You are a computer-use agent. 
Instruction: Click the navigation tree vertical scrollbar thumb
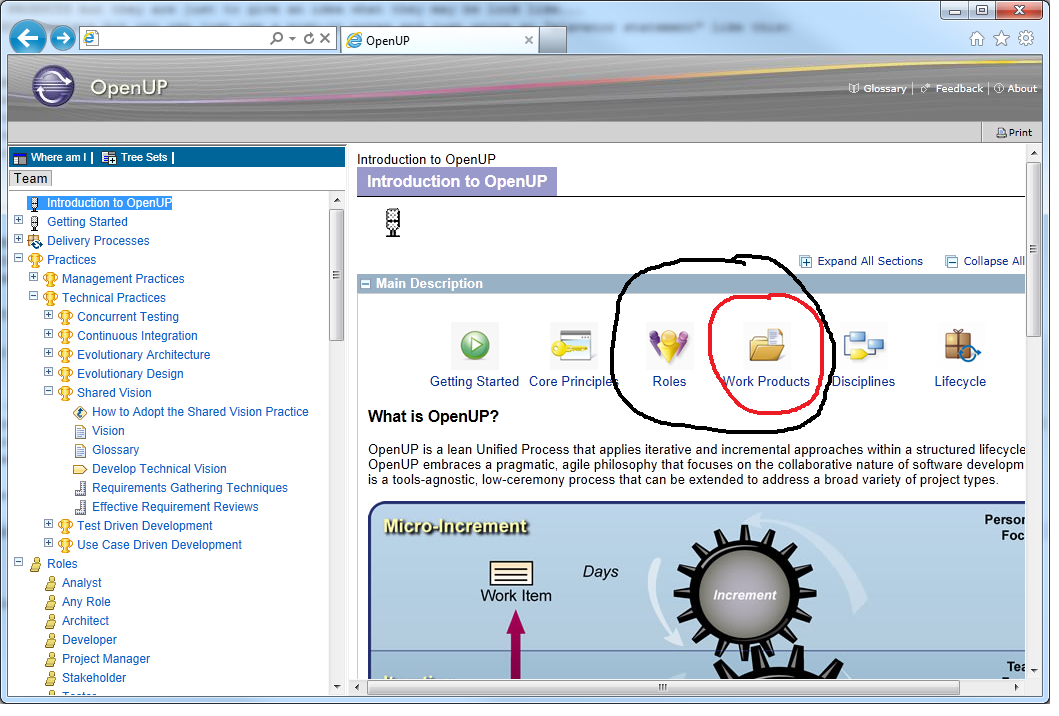(x=336, y=275)
